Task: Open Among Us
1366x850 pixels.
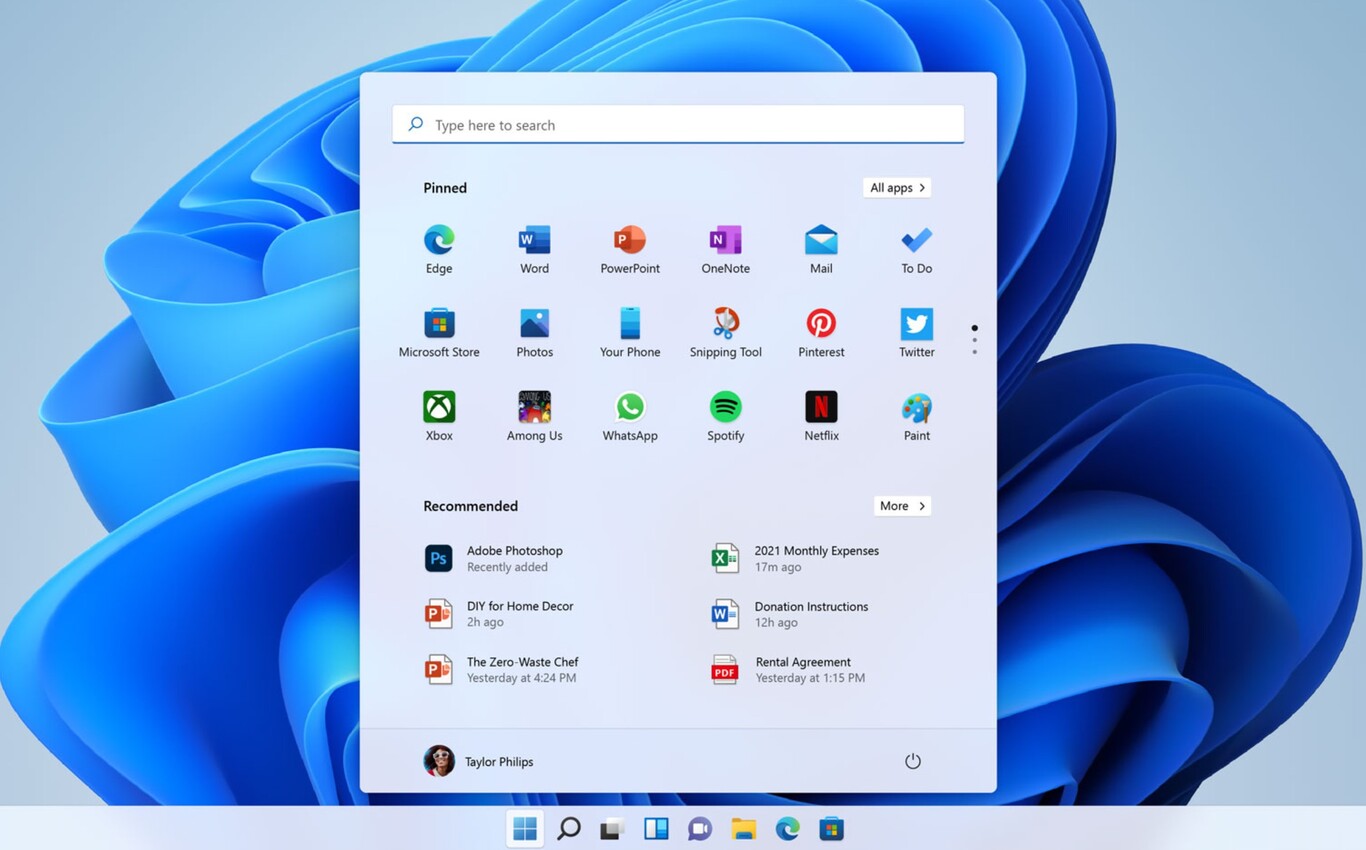Action: click(534, 407)
